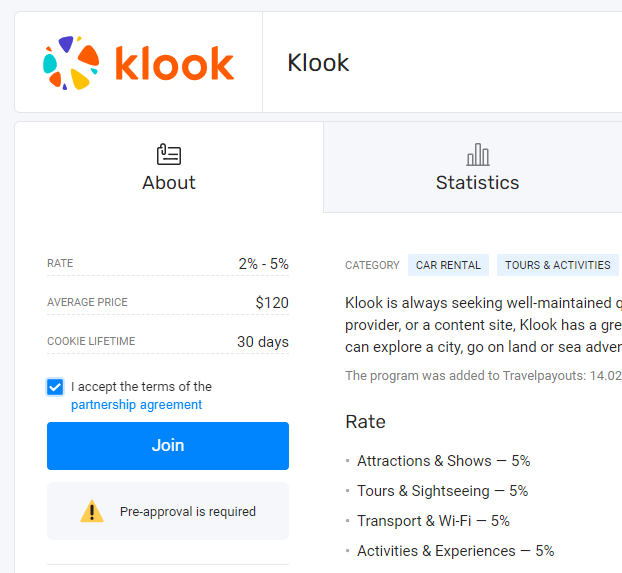This screenshot has height=573, width=622.
Task: Click the yellow warning triangle icon
Action: click(x=92, y=511)
